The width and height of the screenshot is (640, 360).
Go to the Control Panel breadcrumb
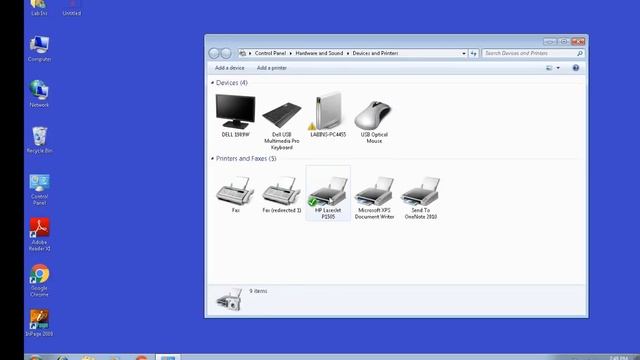click(x=270, y=53)
